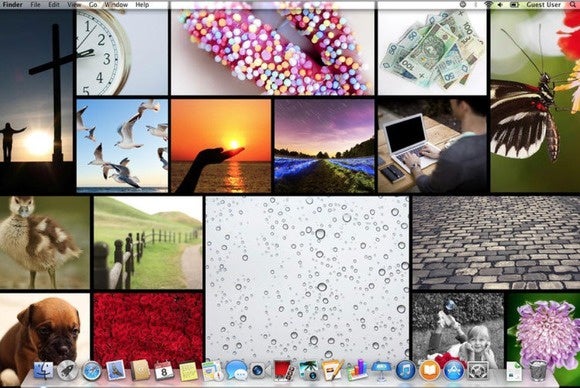Open Calendar icon showing 8
The height and width of the screenshot is (388, 580).
(163, 371)
